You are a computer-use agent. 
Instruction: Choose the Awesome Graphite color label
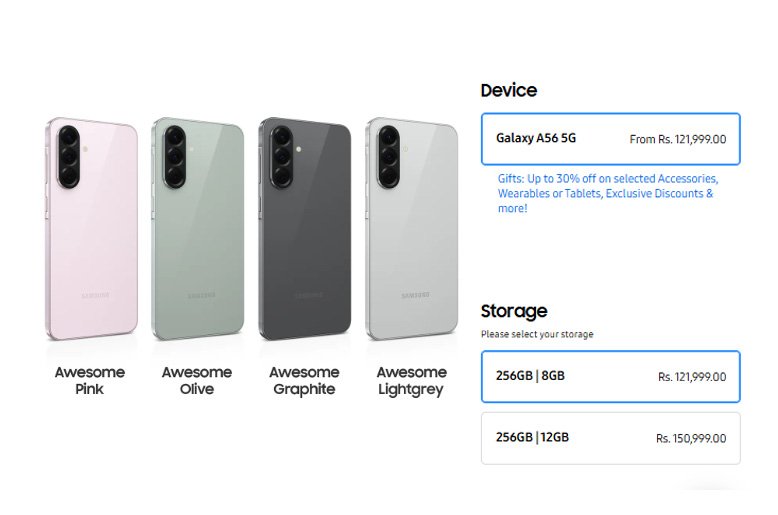pos(304,380)
